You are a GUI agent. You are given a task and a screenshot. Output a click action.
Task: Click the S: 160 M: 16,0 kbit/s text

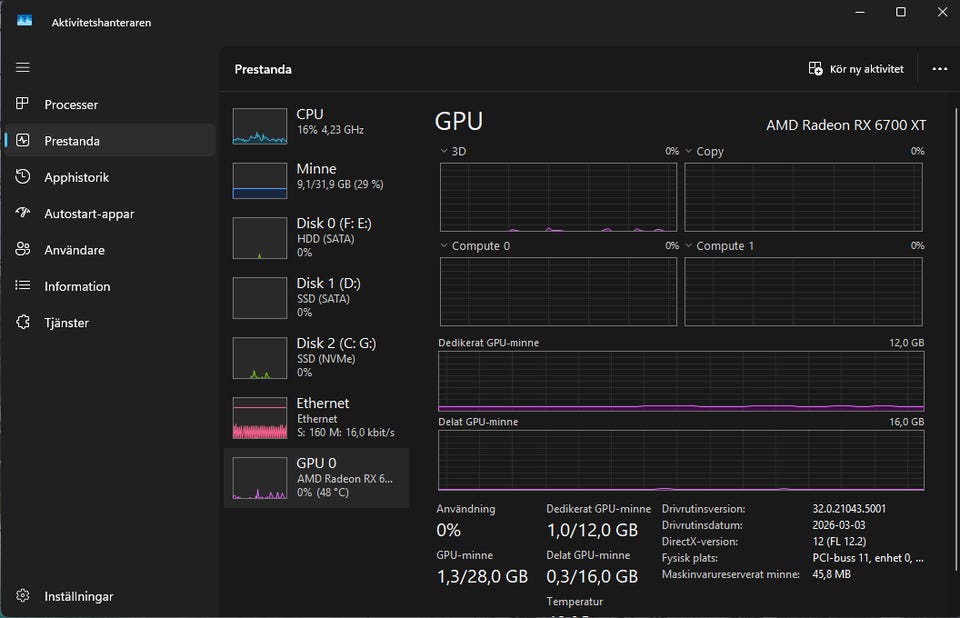coord(345,432)
